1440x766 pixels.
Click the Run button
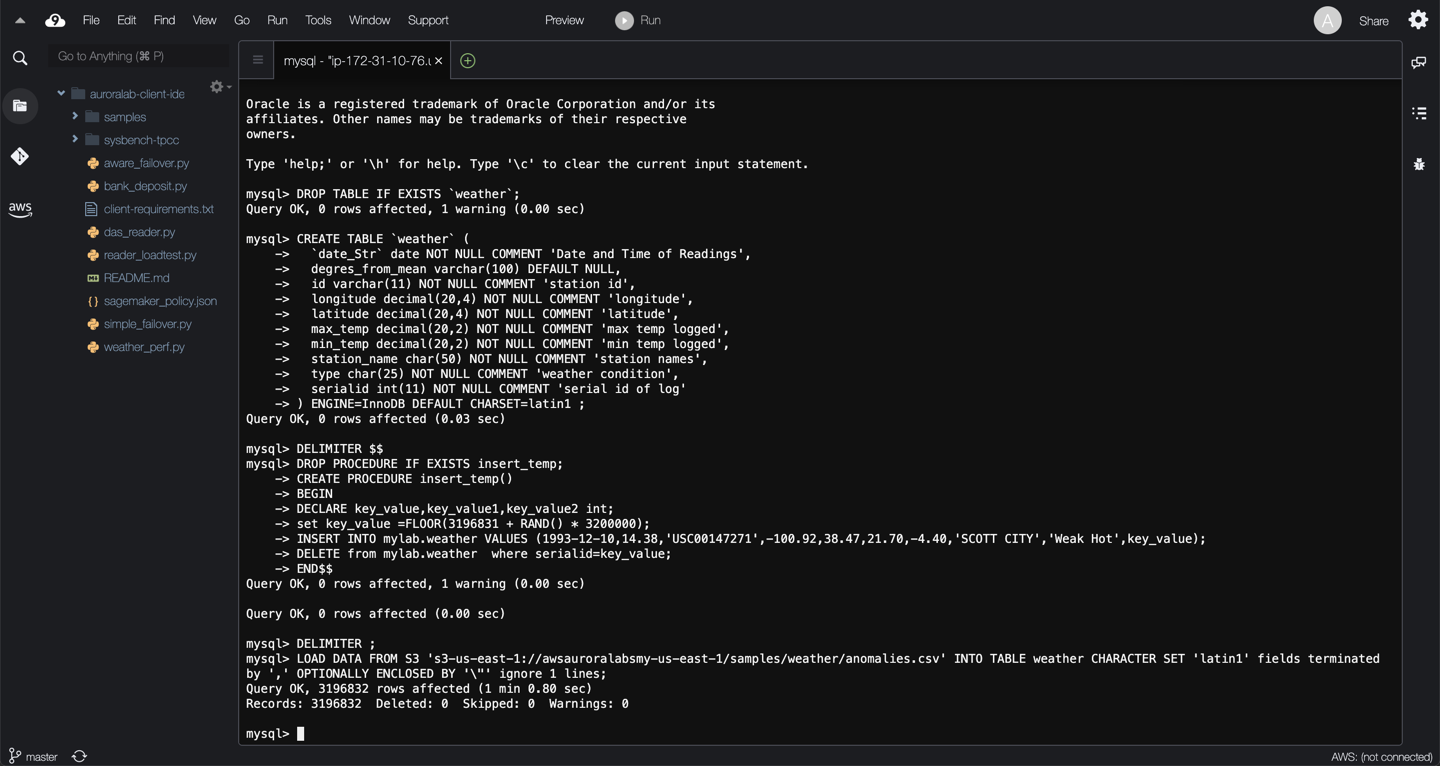[638, 20]
